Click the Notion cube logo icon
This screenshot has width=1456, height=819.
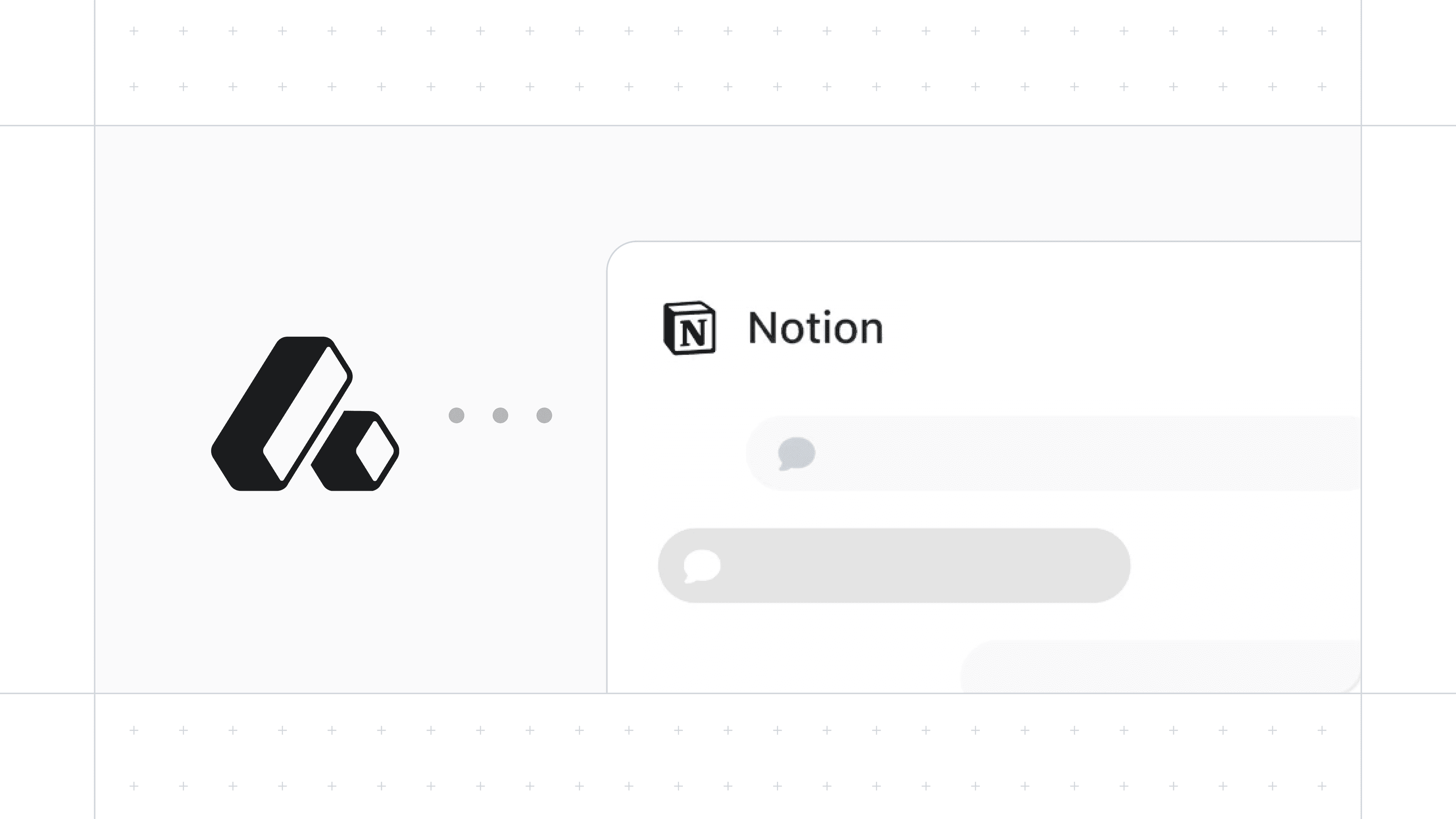click(689, 328)
